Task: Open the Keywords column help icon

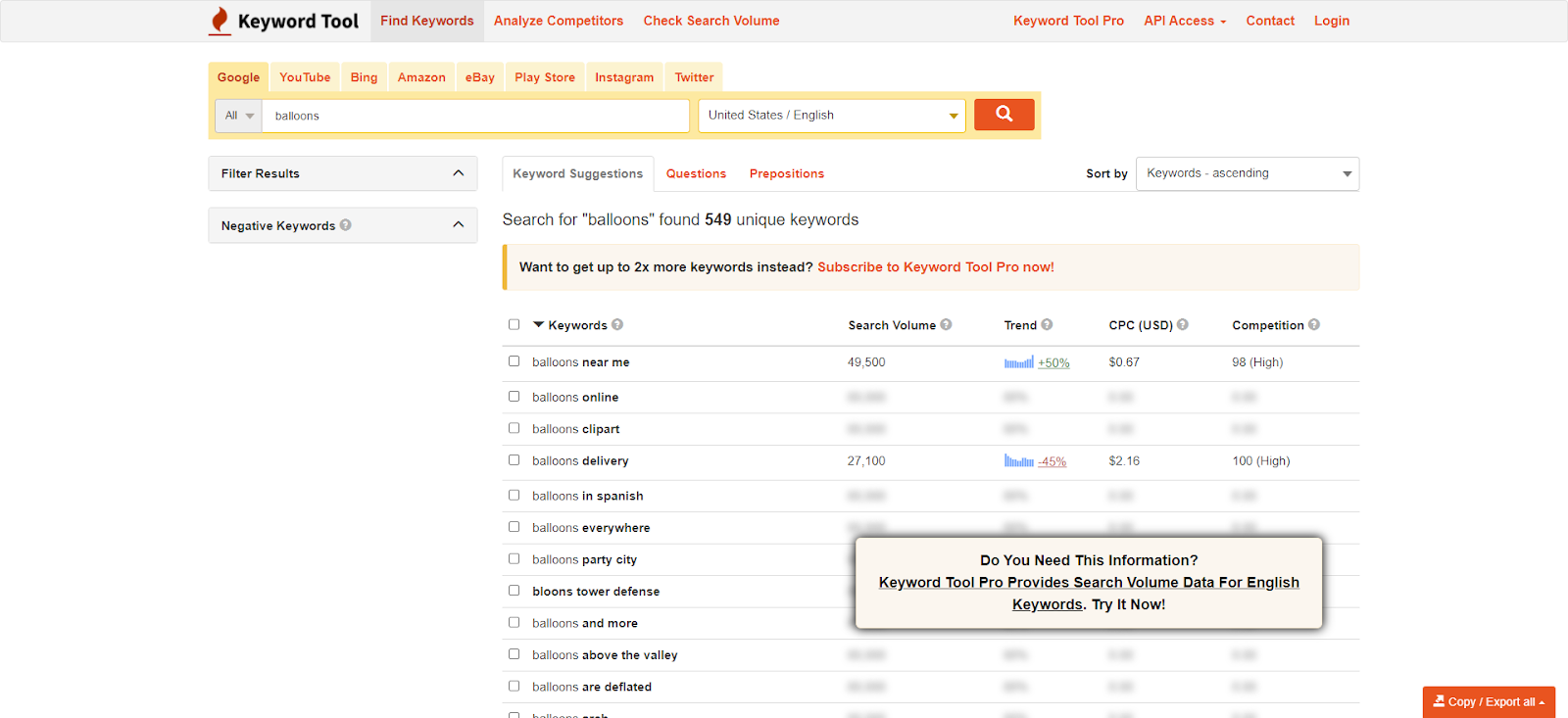Action: coord(617,324)
